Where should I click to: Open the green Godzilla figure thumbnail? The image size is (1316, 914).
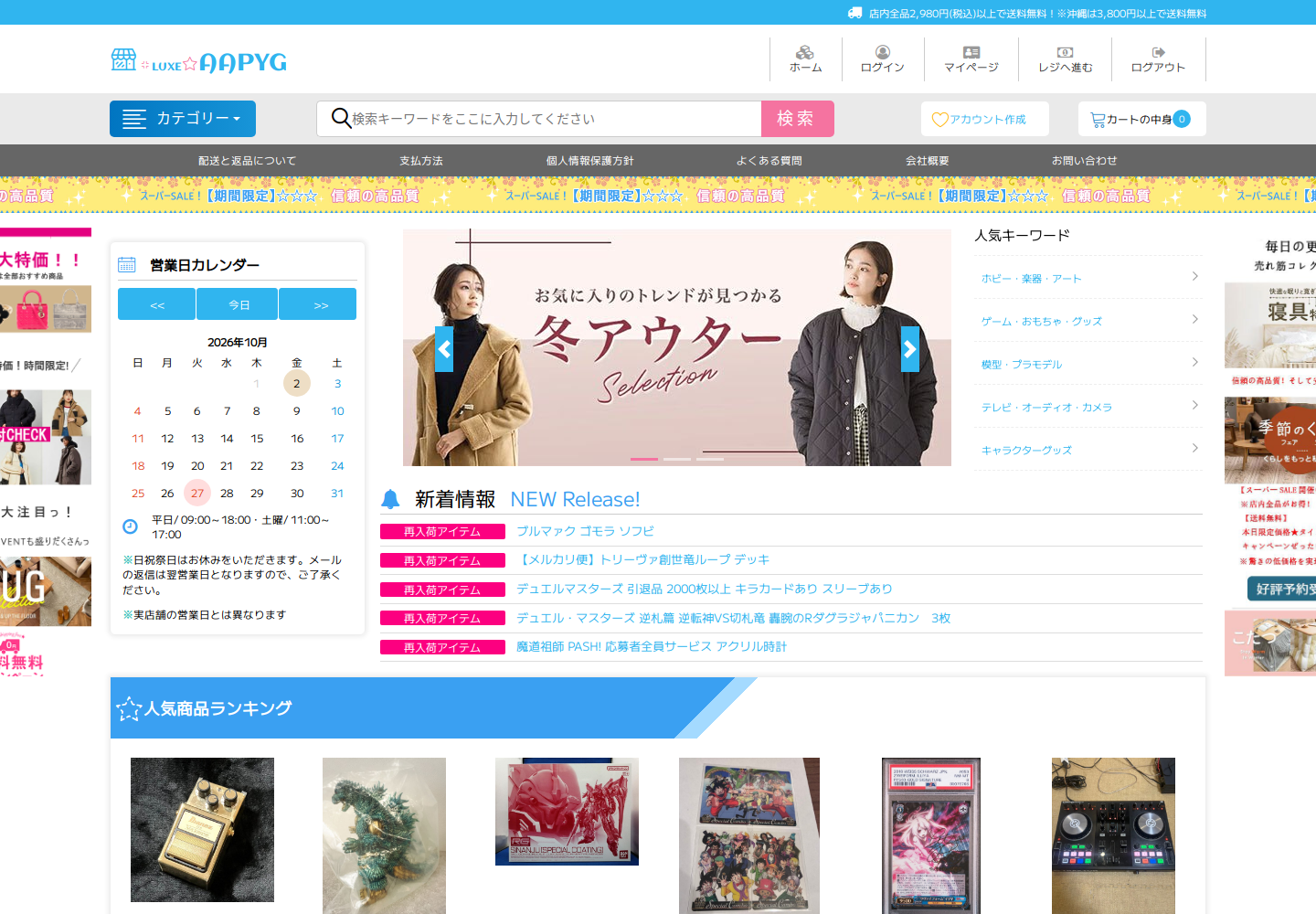pyautogui.click(x=384, y=835)
